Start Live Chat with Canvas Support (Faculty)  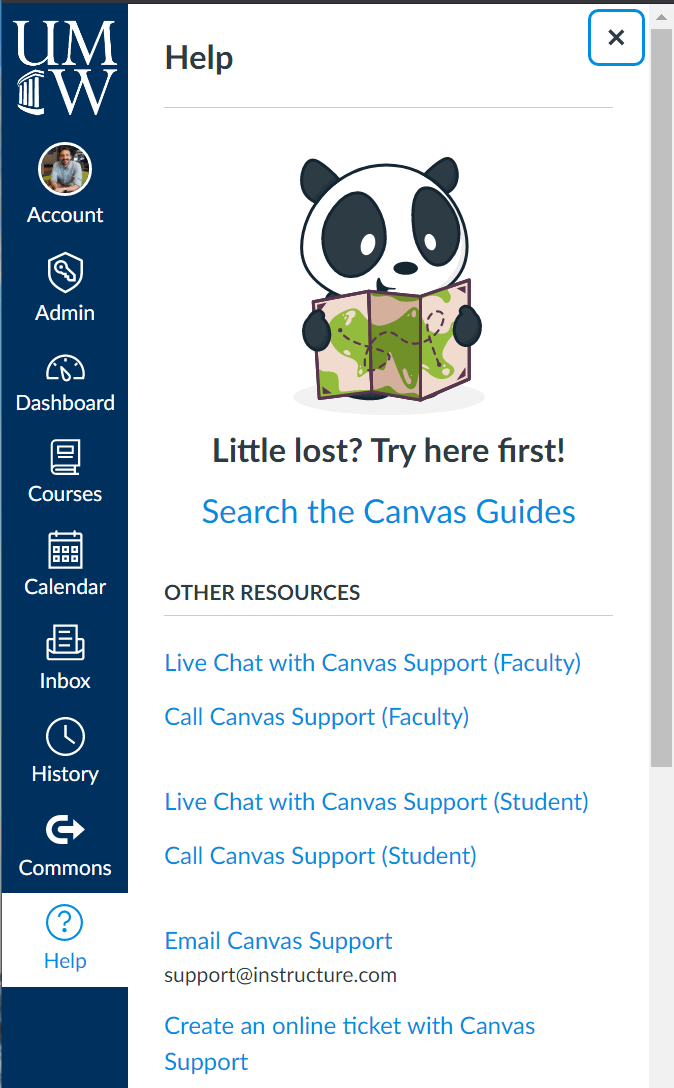[x=372, y=662]
